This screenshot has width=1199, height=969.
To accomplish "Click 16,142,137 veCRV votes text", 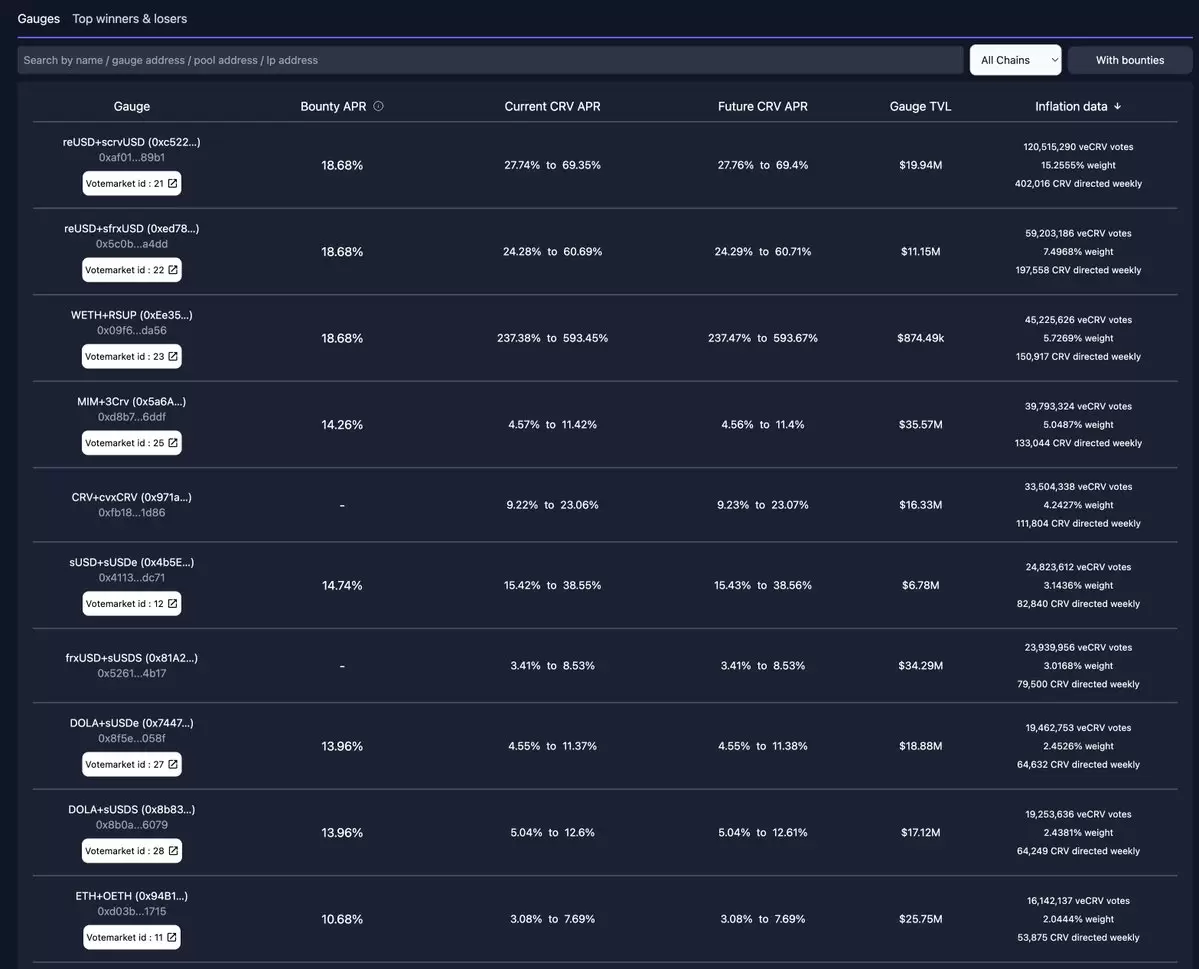I will click(x=1078, y=901).
